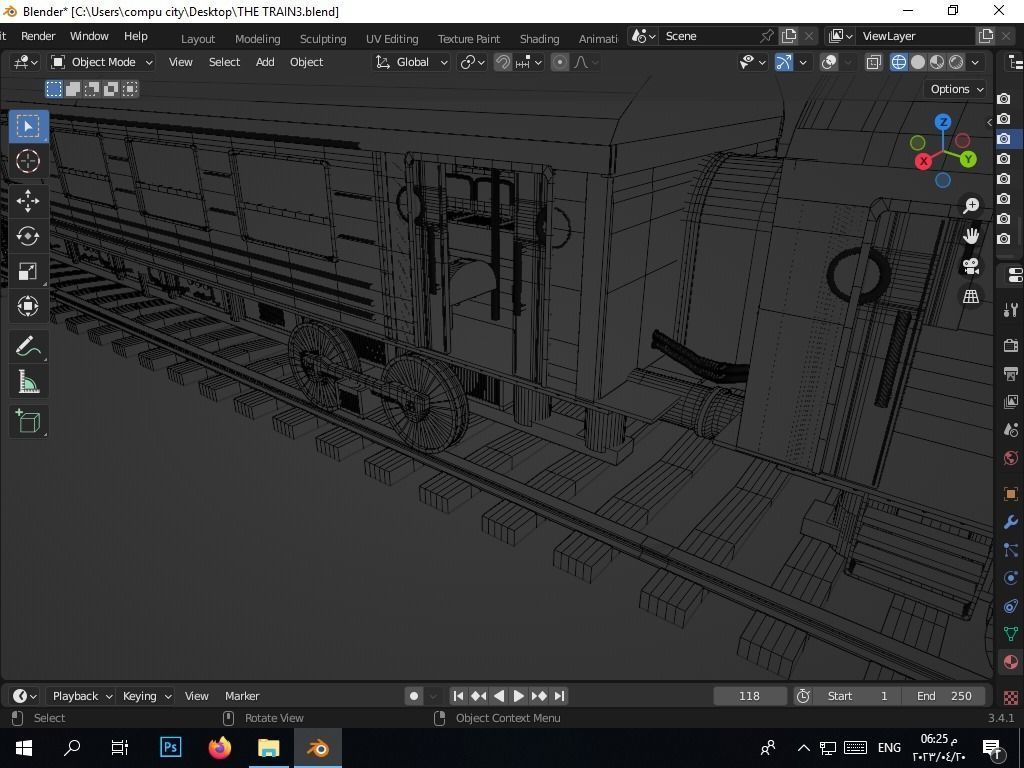Activate the 3D Cursor tool
Viewport: 1024px width, 768px height.
pyautogui.click(x=27, y=161)
